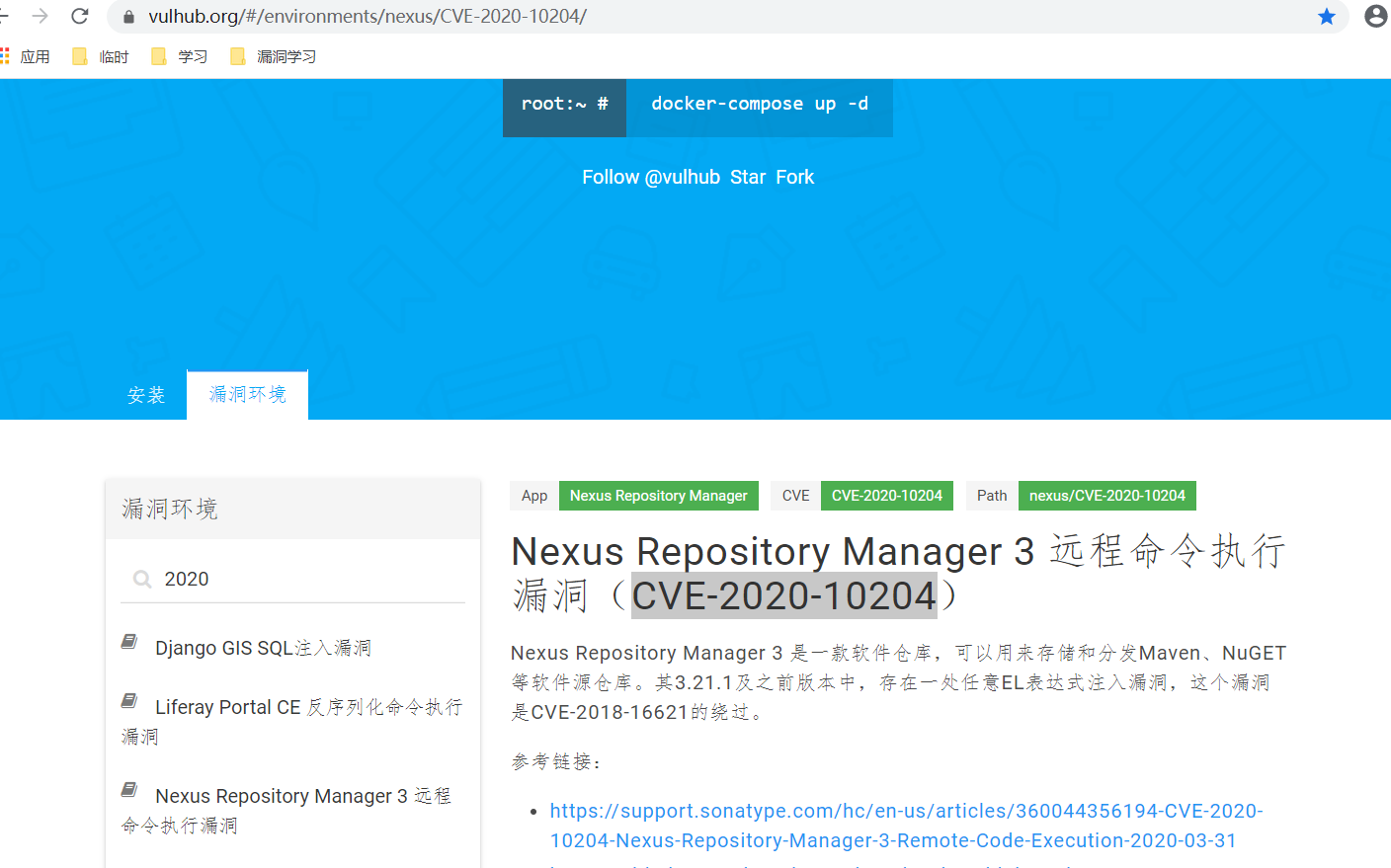Click the App label badge

click(x=534, y=496)
